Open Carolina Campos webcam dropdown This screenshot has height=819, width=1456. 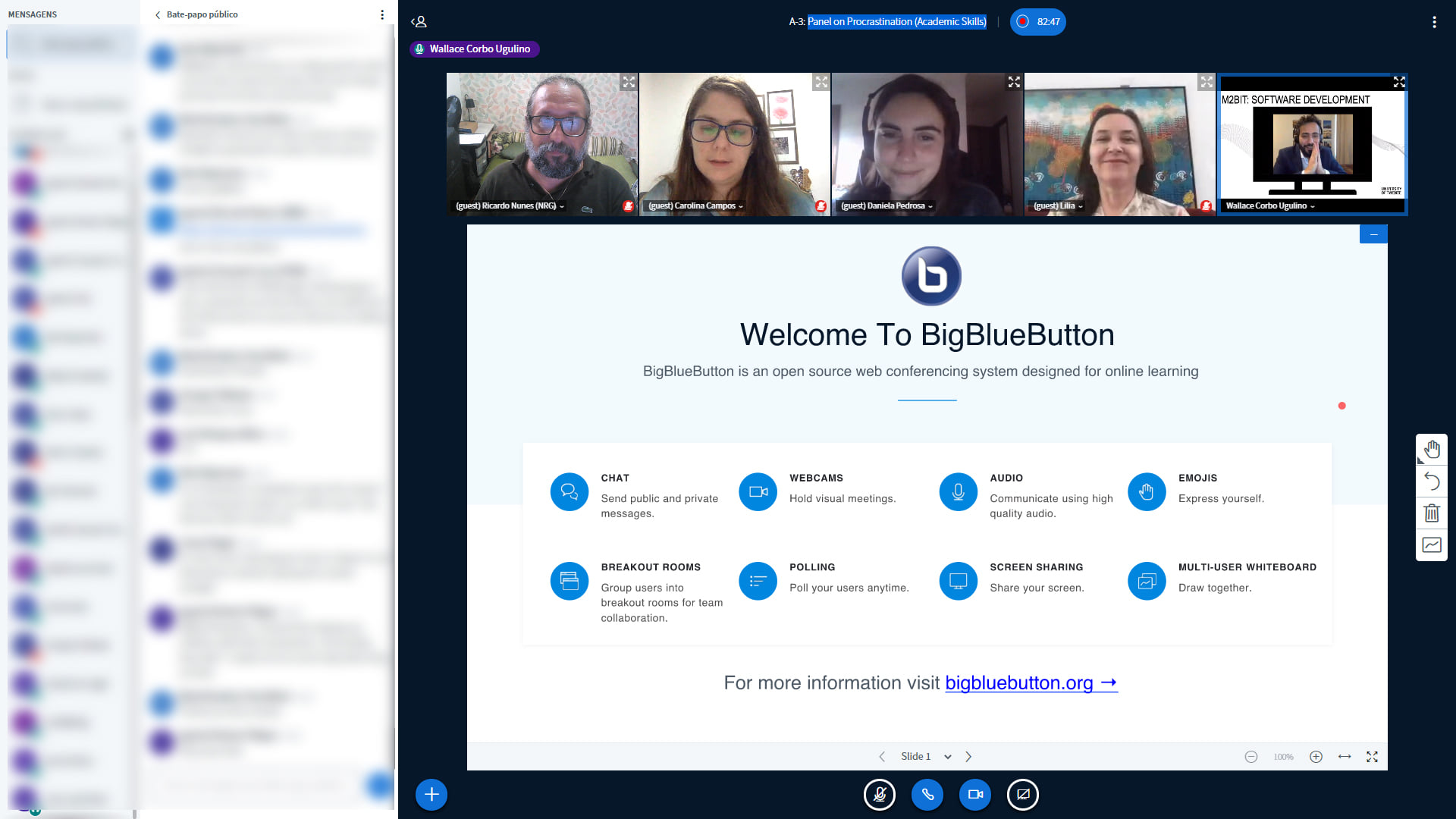click(x=695, y=206)
